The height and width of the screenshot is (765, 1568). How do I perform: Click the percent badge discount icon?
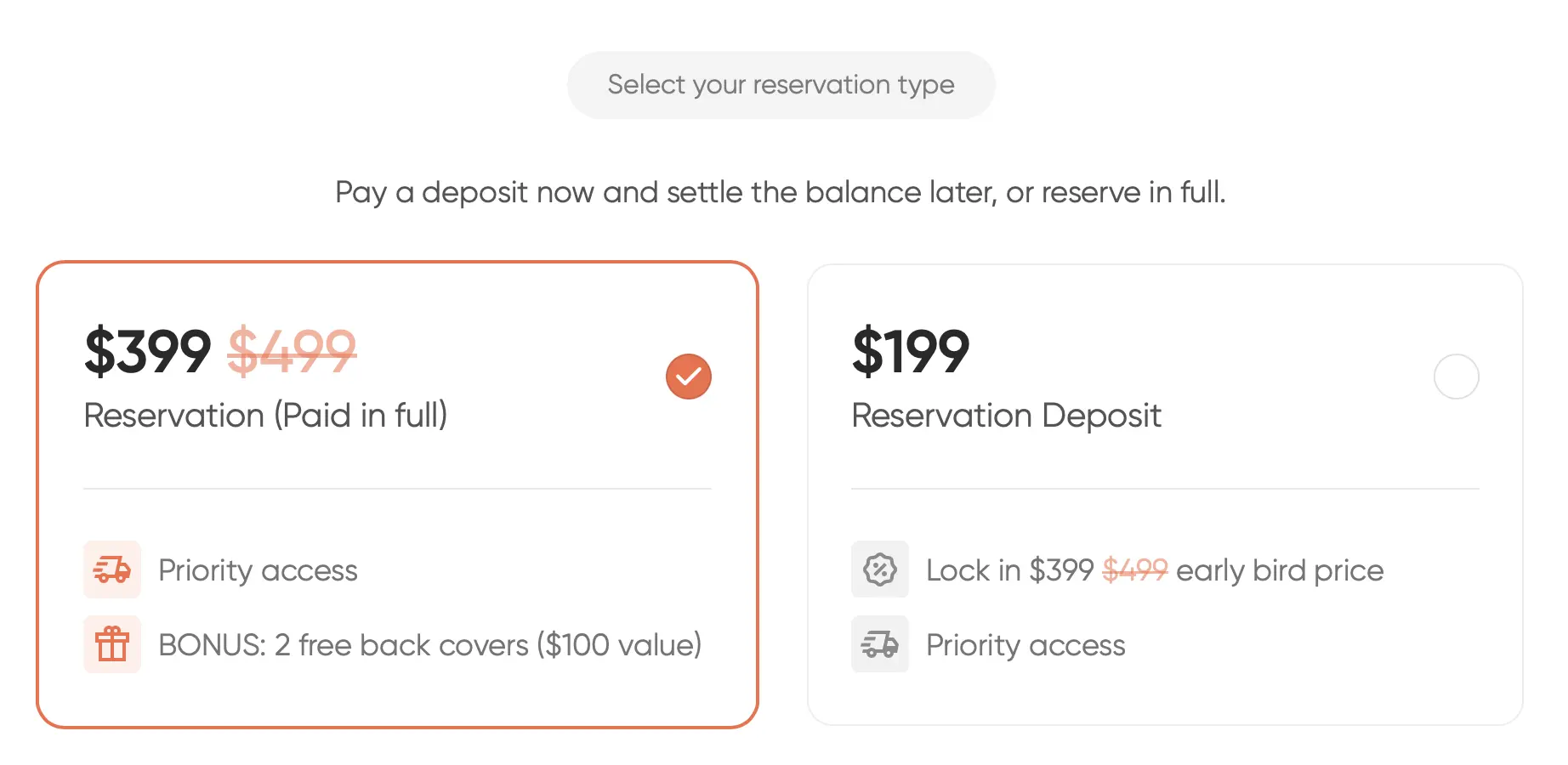[880, 569]
